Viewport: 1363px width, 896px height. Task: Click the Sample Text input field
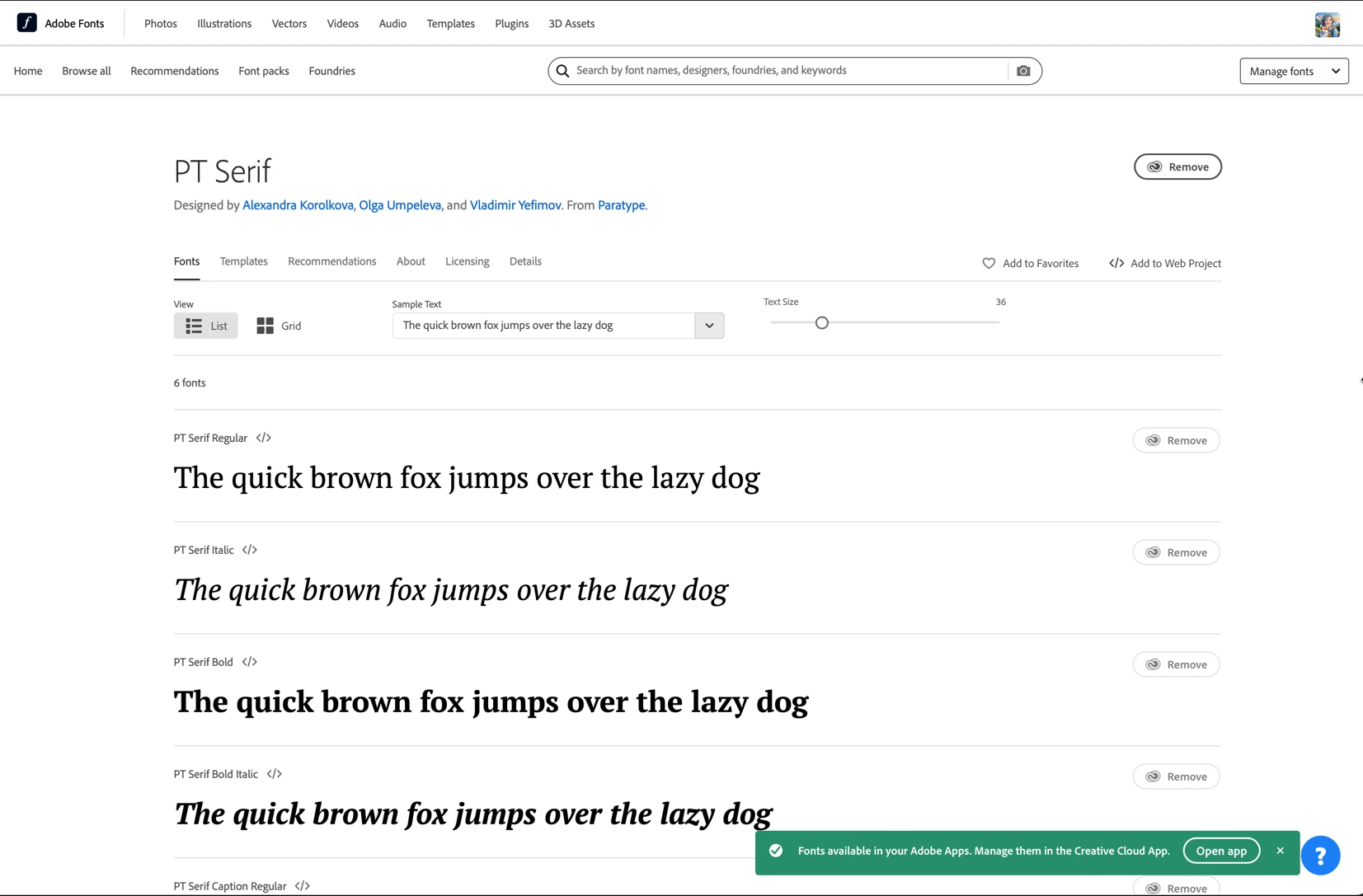pos(543,326)
